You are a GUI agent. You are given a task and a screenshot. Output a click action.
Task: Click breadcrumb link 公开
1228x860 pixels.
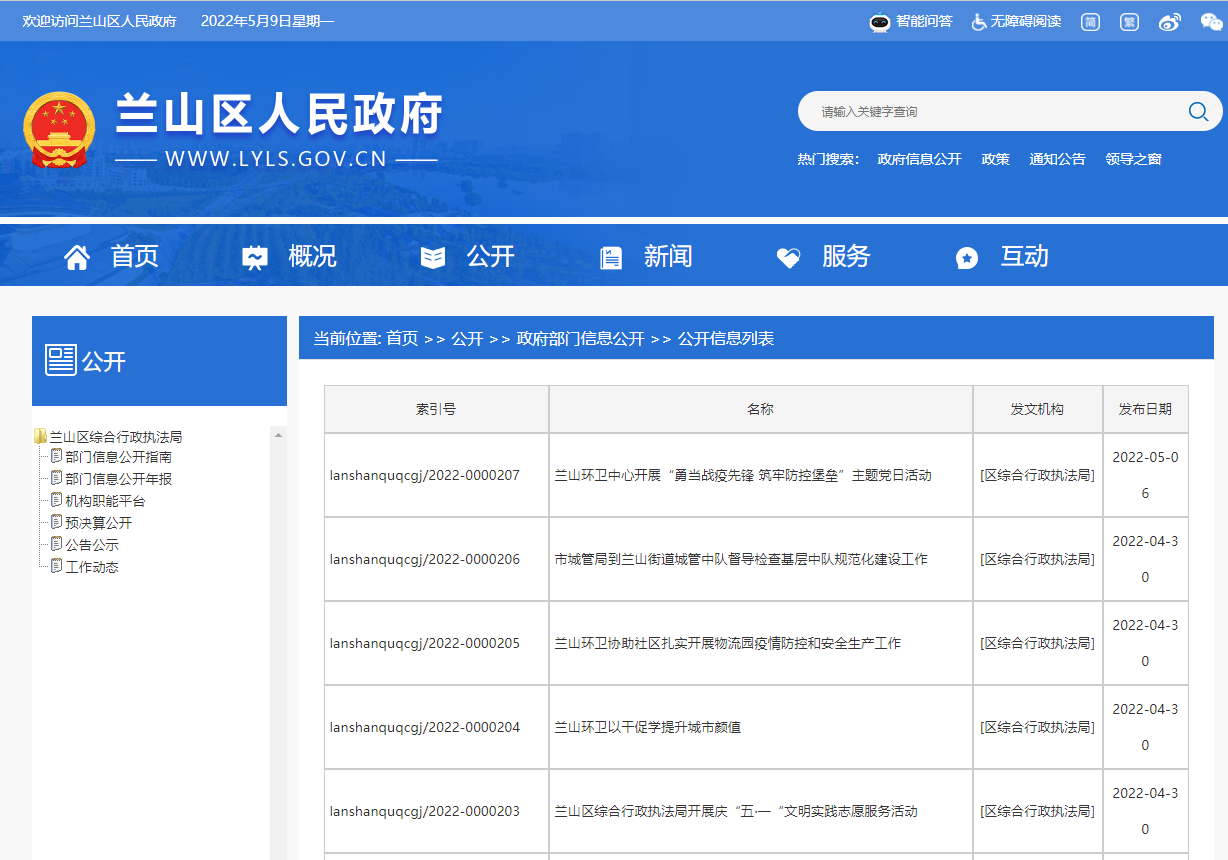[x=467, y=339]
